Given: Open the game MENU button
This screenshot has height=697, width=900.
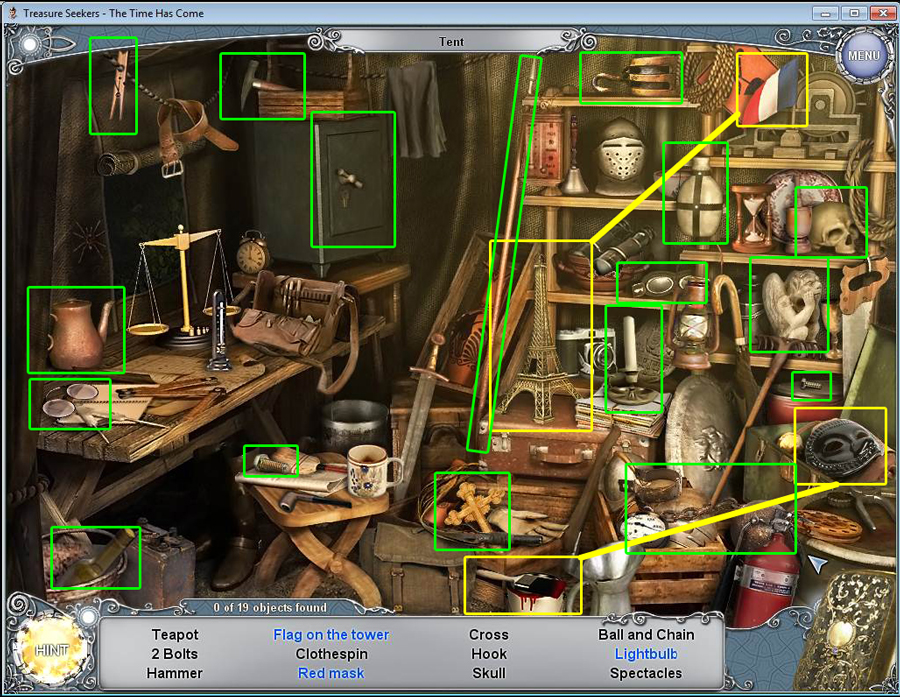Looking at the screenshot, I should 863,55.
